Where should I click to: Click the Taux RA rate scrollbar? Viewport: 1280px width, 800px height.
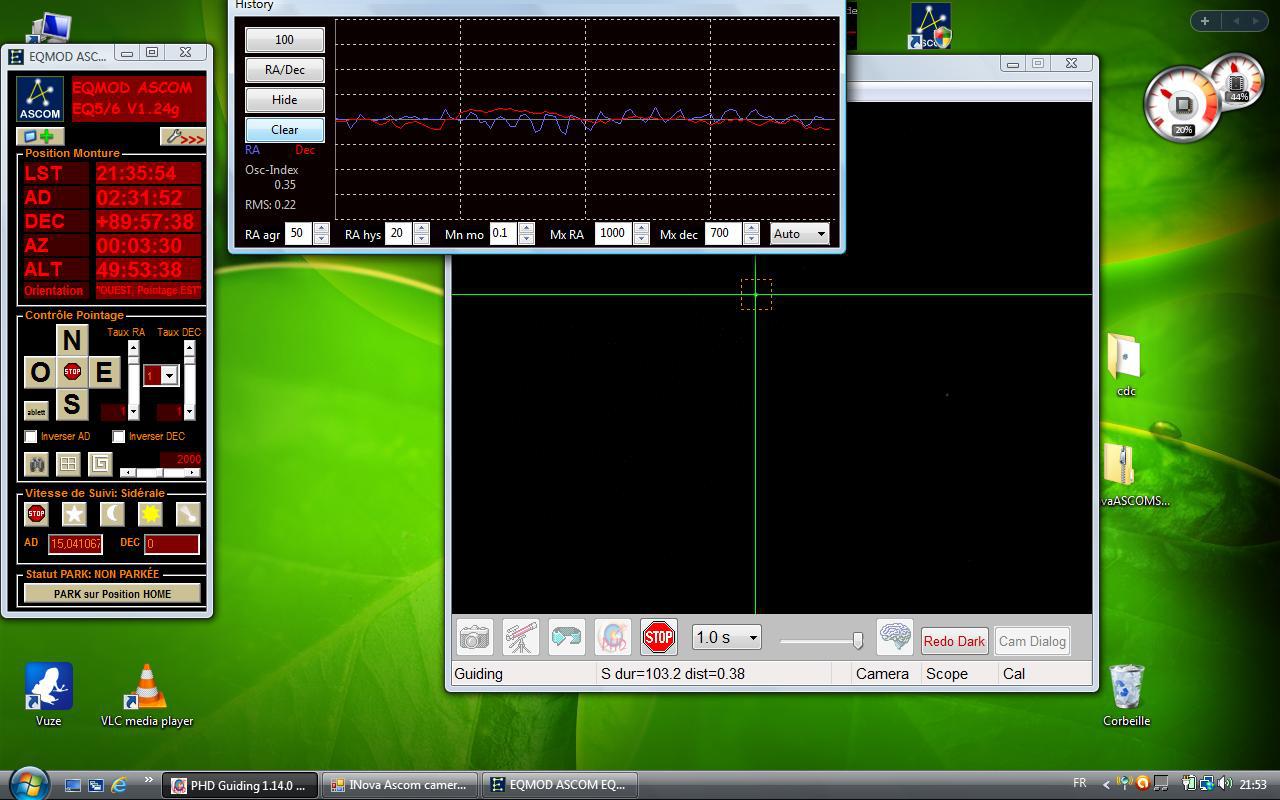[x=133, y=380]
